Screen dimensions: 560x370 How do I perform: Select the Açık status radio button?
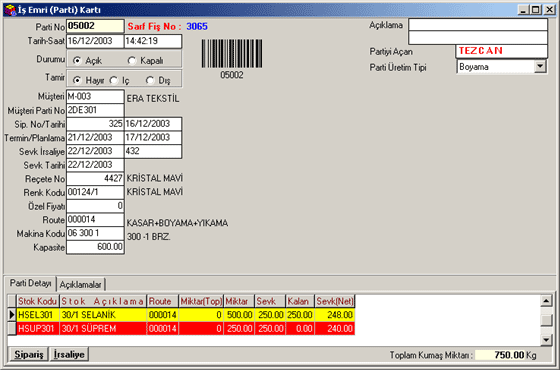coord(77,61)
